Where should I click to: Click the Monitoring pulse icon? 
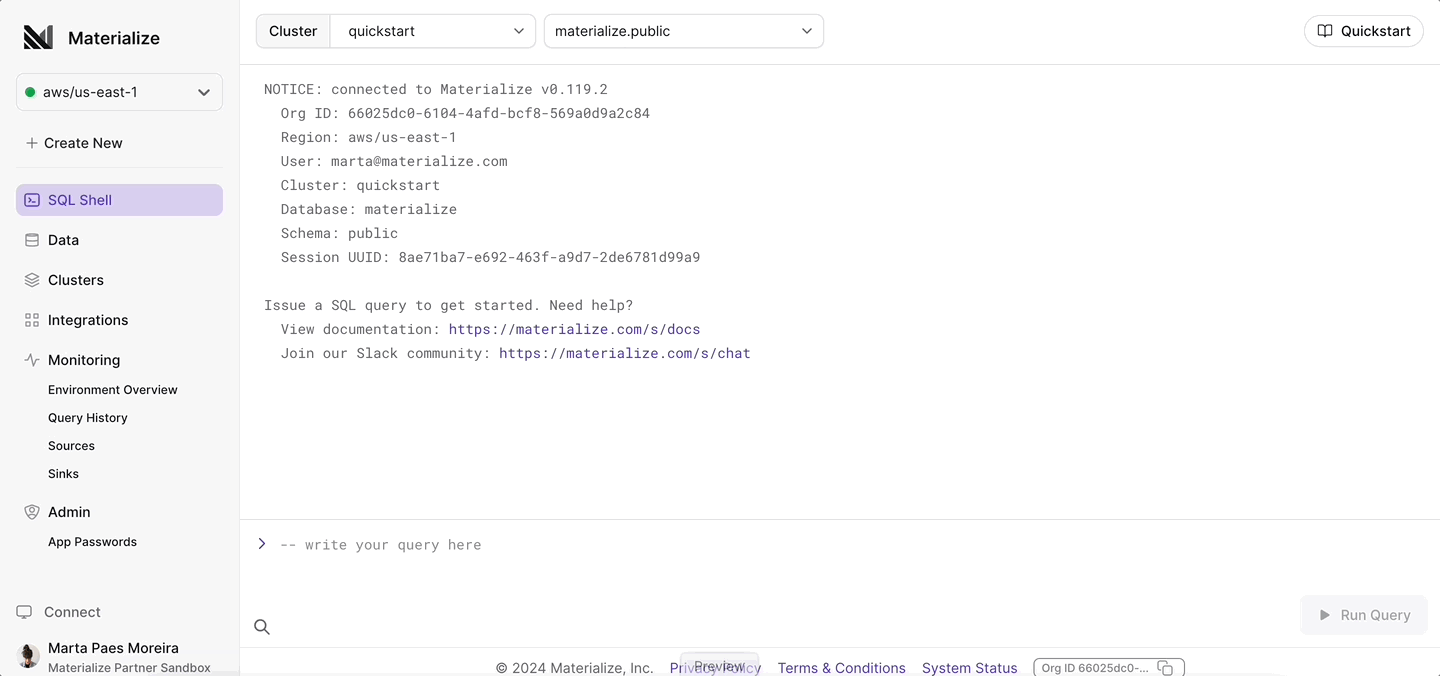[30, 359]
